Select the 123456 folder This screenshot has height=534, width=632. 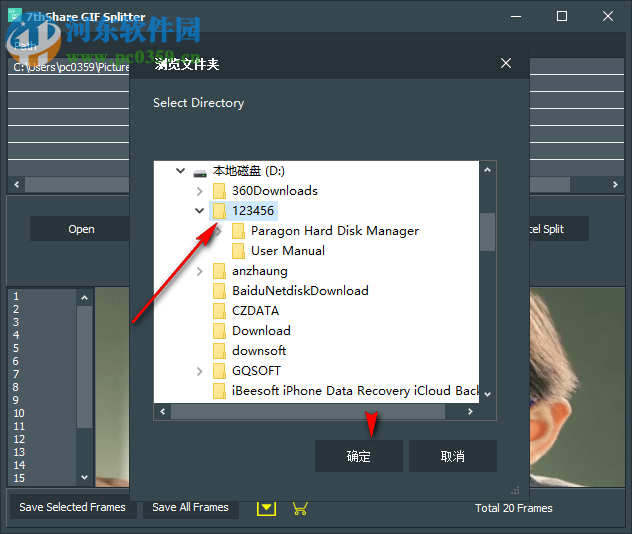[253, 211]
